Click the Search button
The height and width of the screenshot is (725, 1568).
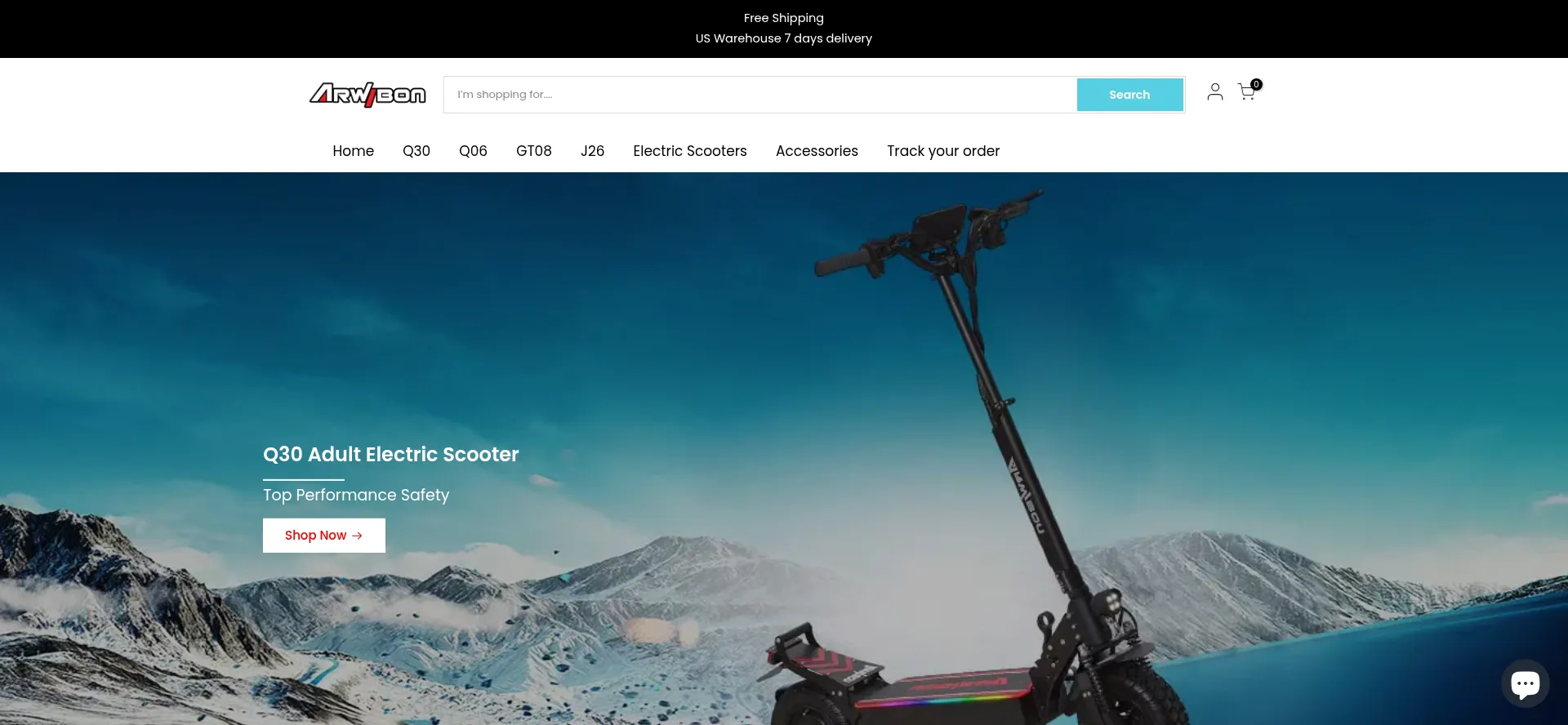pos(1129,95)
